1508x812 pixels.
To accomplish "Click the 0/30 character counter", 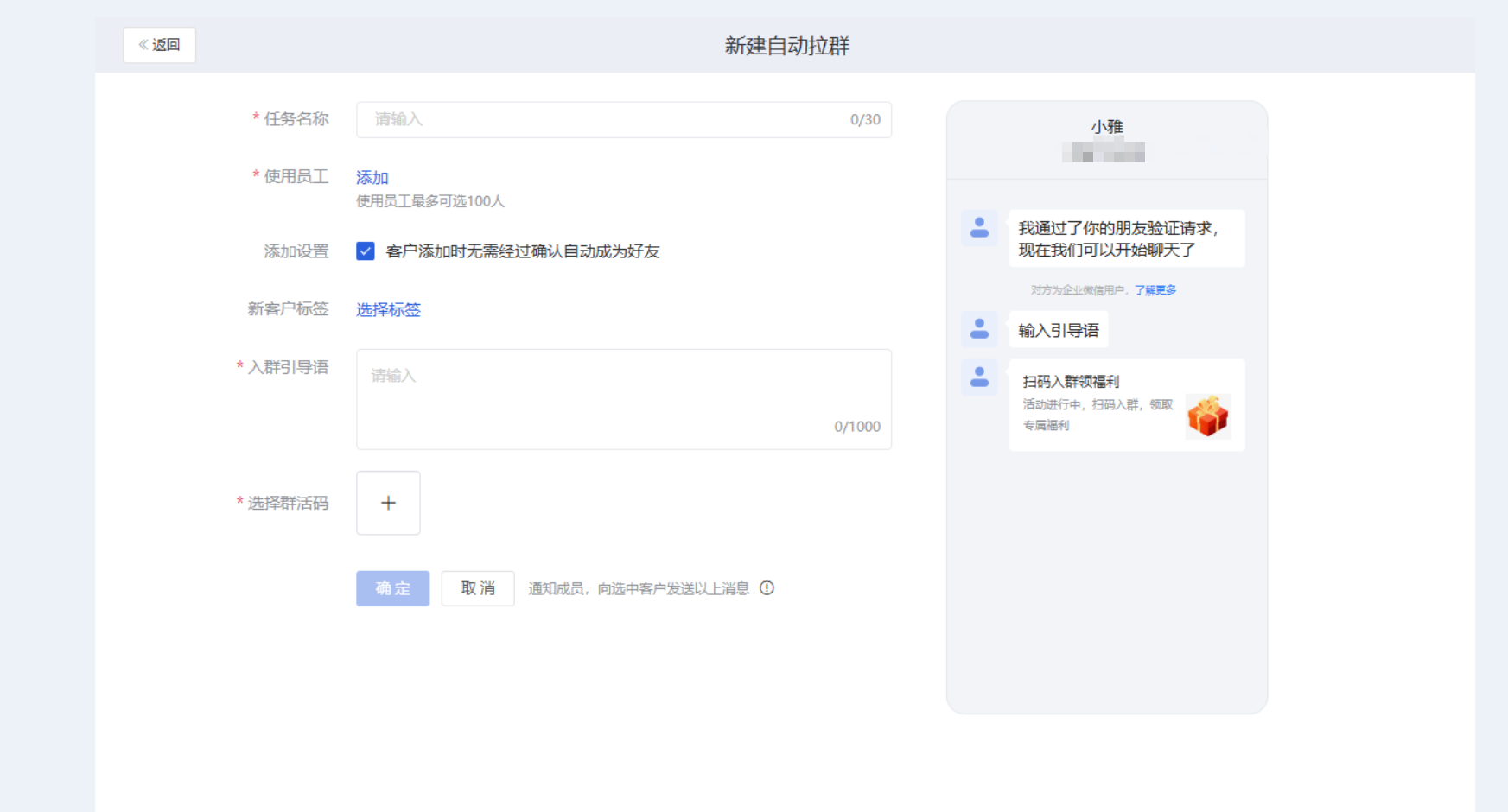I will click(x=865, y=120).
